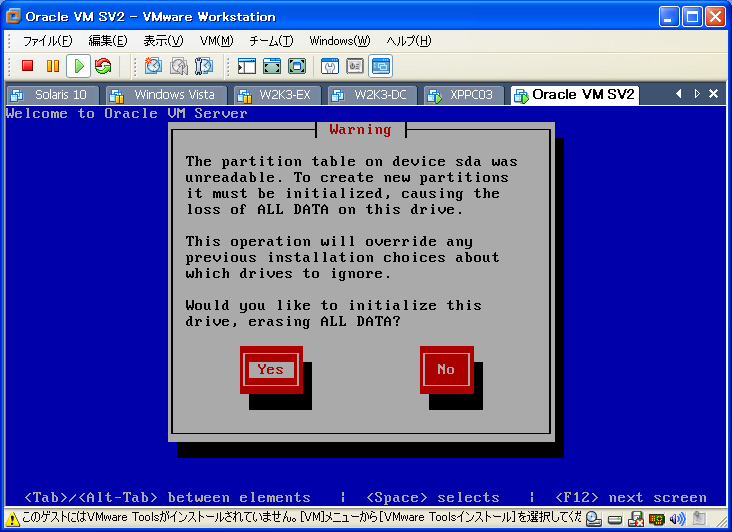Image resolution: width=732 pixels, height=532 pixels.
Task: Click the Reset virtual machine icon
Action: pyautogui.click(x=103, y=66)
